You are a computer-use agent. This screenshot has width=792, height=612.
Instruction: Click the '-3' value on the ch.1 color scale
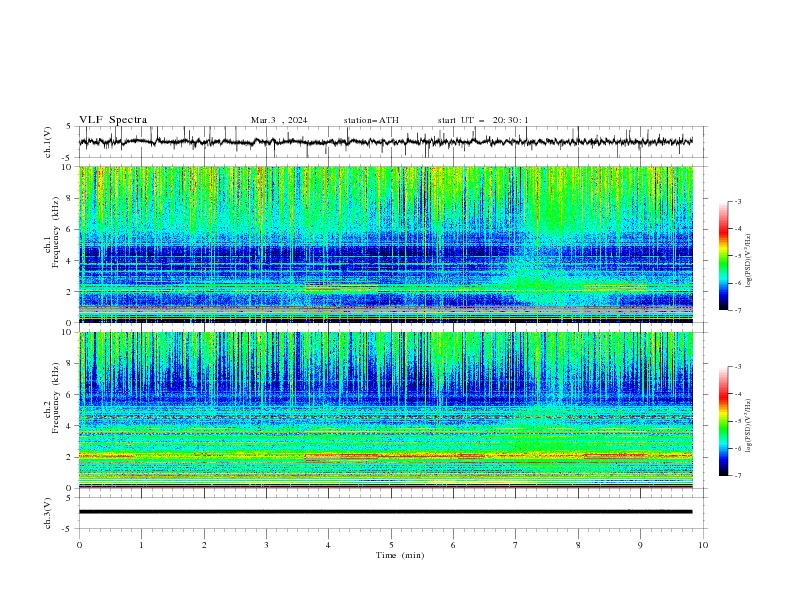(x=737, y=201)
